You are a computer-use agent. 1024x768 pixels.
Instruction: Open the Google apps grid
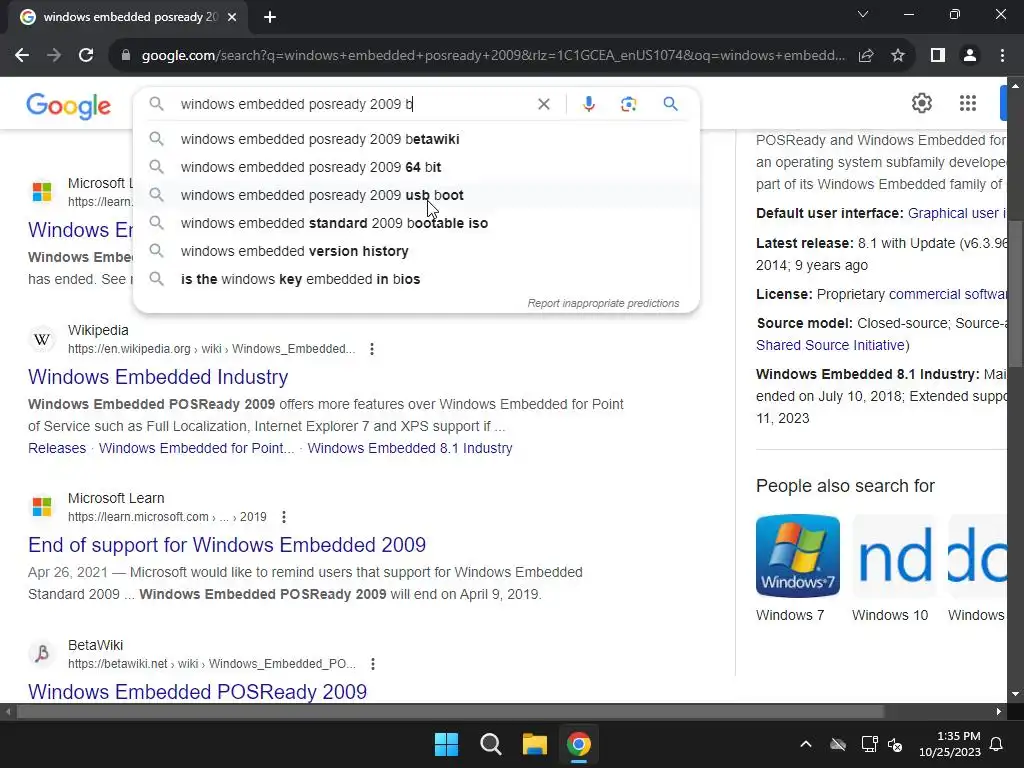tap(968, 103)
